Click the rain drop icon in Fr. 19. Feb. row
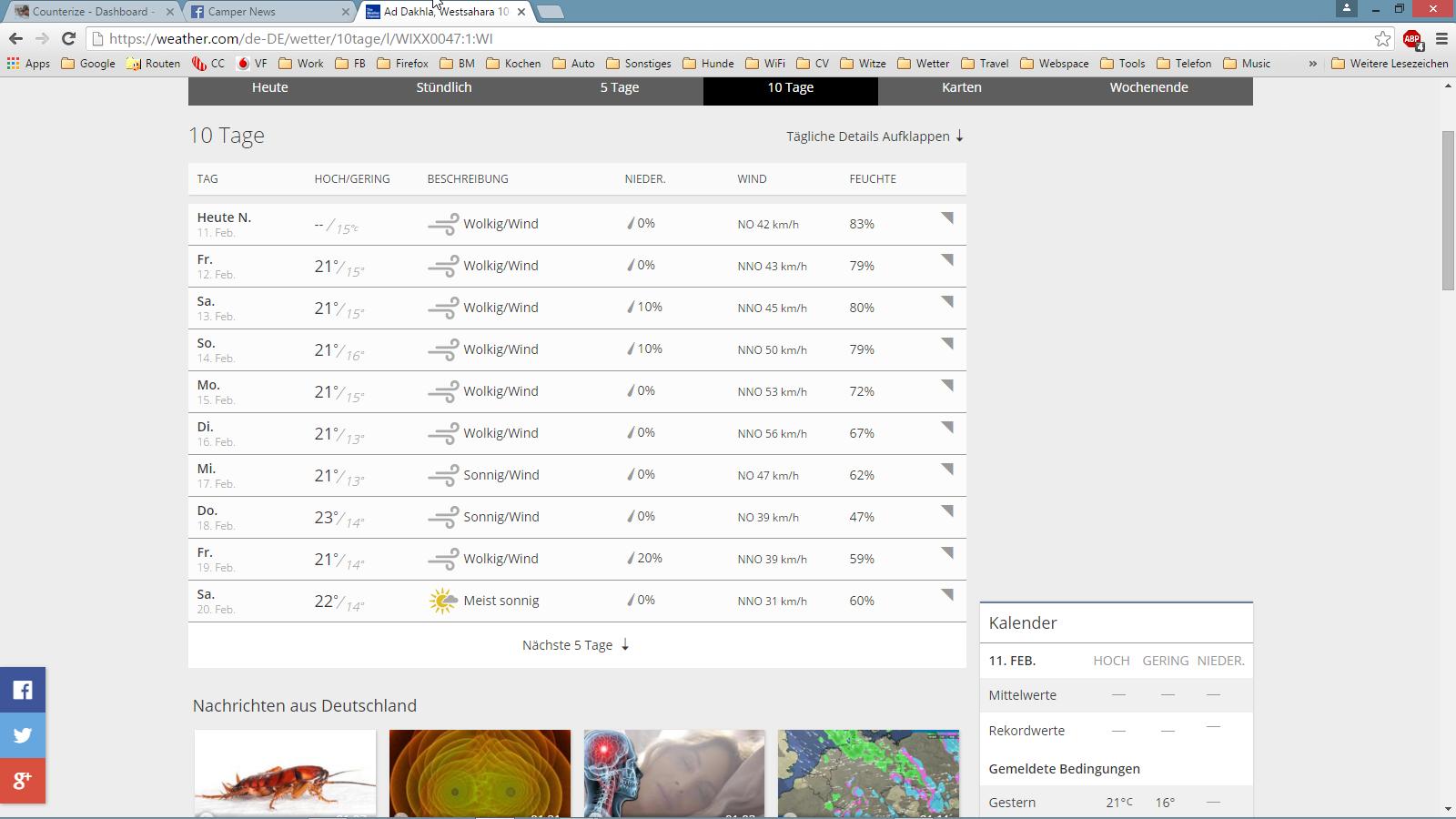Viewport: 1456px width, 819px height. tap(631, 559)
